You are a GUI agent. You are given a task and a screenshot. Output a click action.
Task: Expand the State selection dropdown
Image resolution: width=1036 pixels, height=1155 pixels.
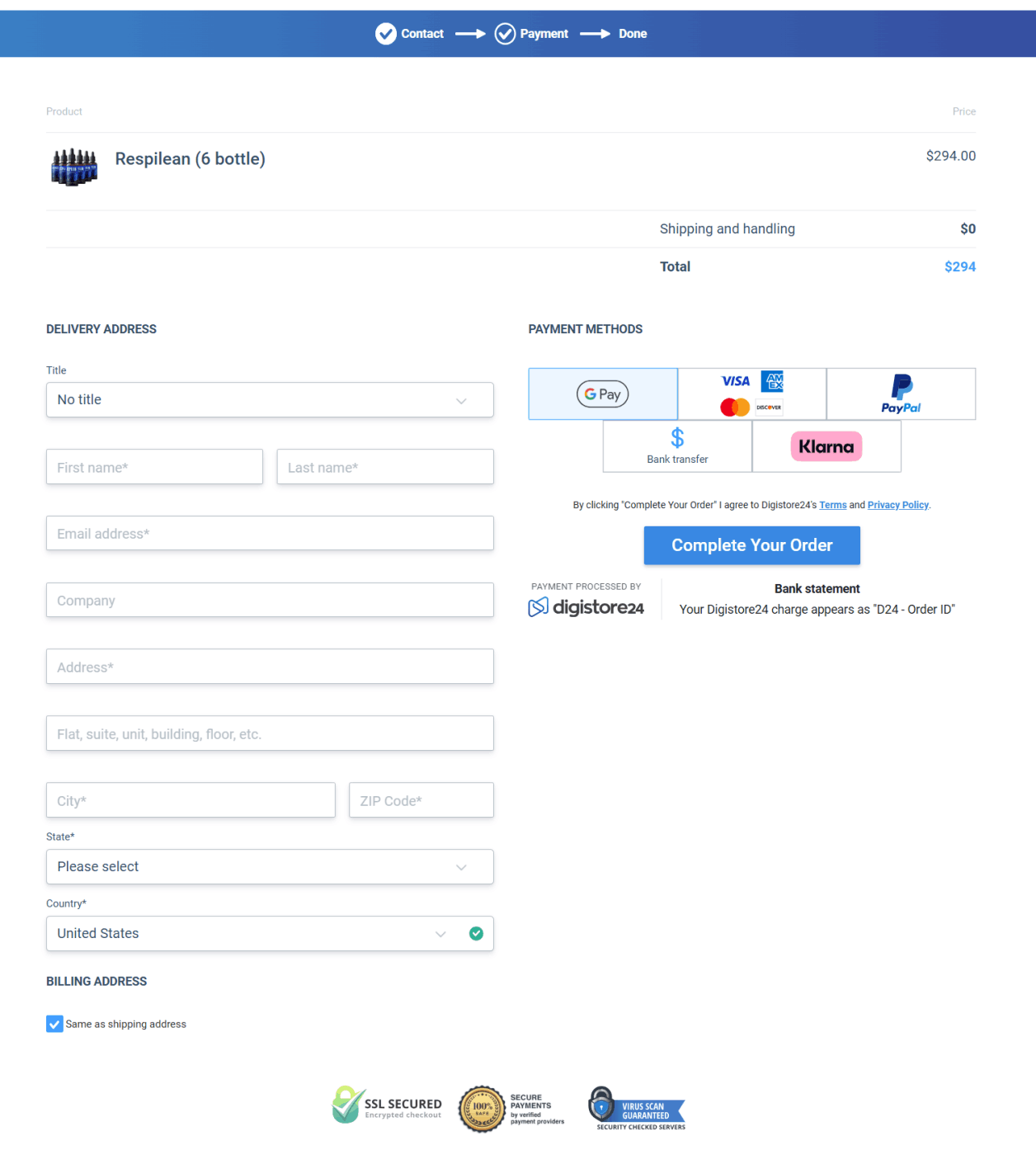click(270, 867)
